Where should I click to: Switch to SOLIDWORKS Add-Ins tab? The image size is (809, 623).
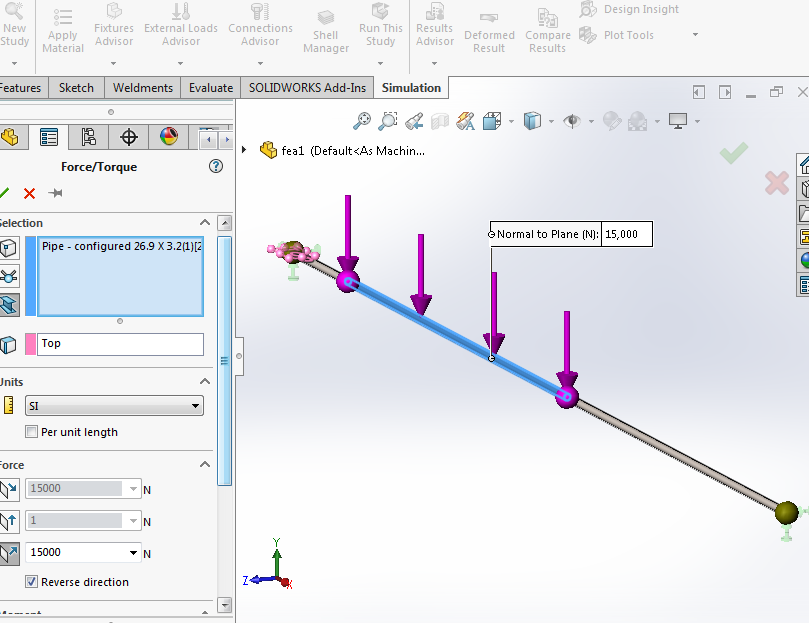click(x=308, y=88)
